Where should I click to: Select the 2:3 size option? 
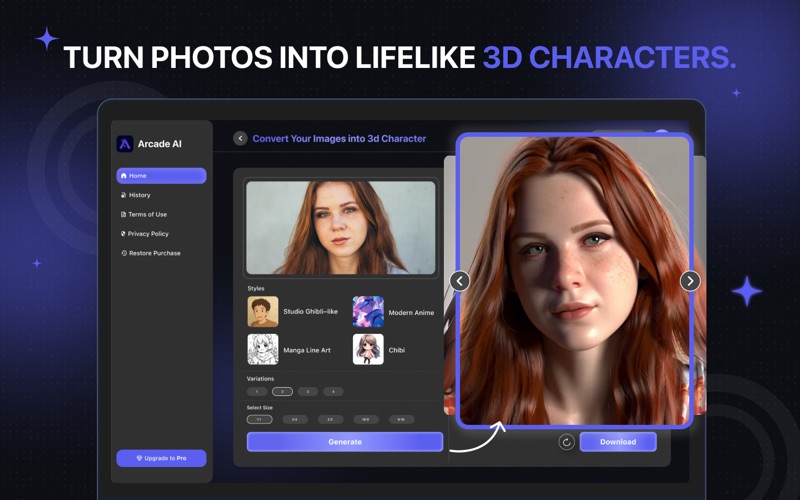tap(331, 419)
